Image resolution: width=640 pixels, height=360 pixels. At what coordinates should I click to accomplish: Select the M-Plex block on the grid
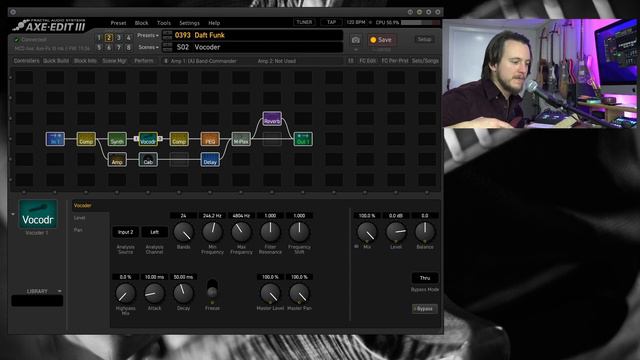tap(241, 139)
